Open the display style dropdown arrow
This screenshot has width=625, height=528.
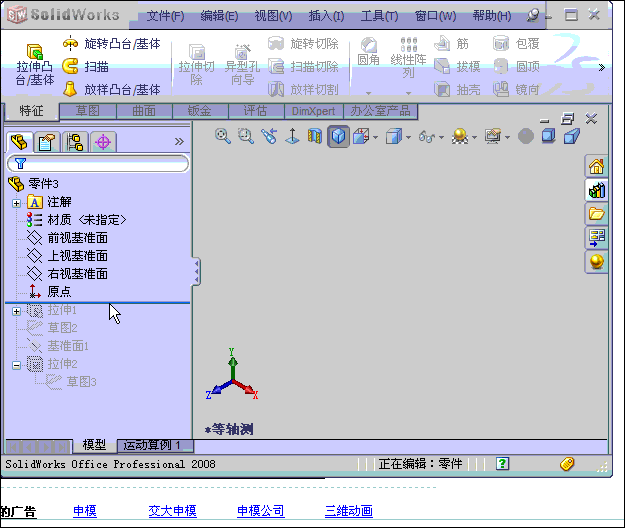click(409, 137)
